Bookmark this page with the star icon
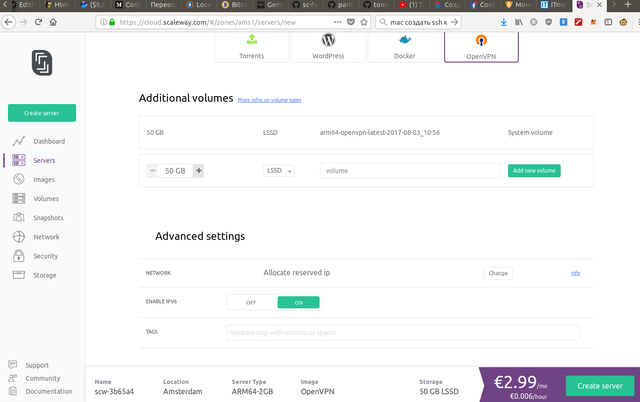 [364, 22]
